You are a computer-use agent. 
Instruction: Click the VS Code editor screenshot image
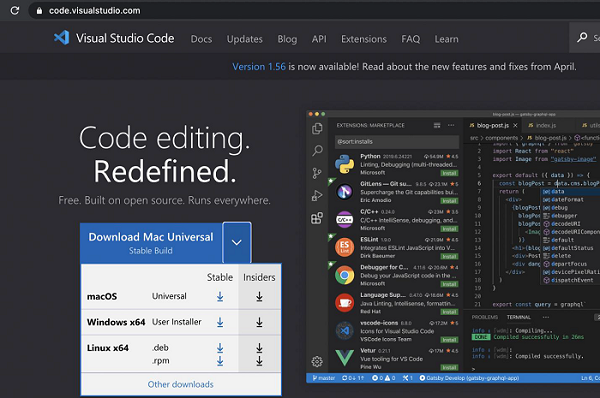tap(453, 247)
